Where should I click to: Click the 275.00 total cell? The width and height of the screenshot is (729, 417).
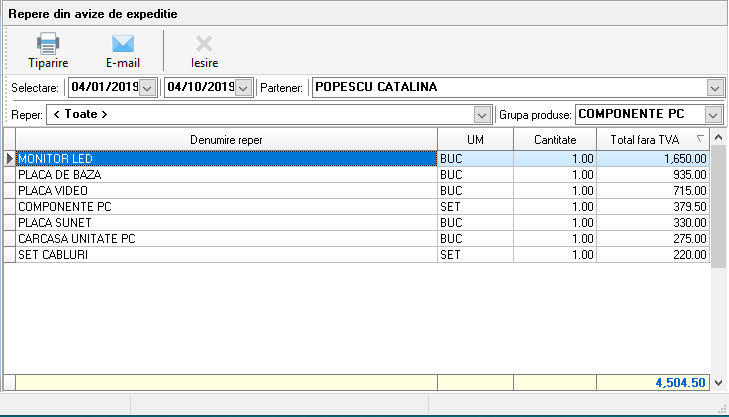click(653, 239)
